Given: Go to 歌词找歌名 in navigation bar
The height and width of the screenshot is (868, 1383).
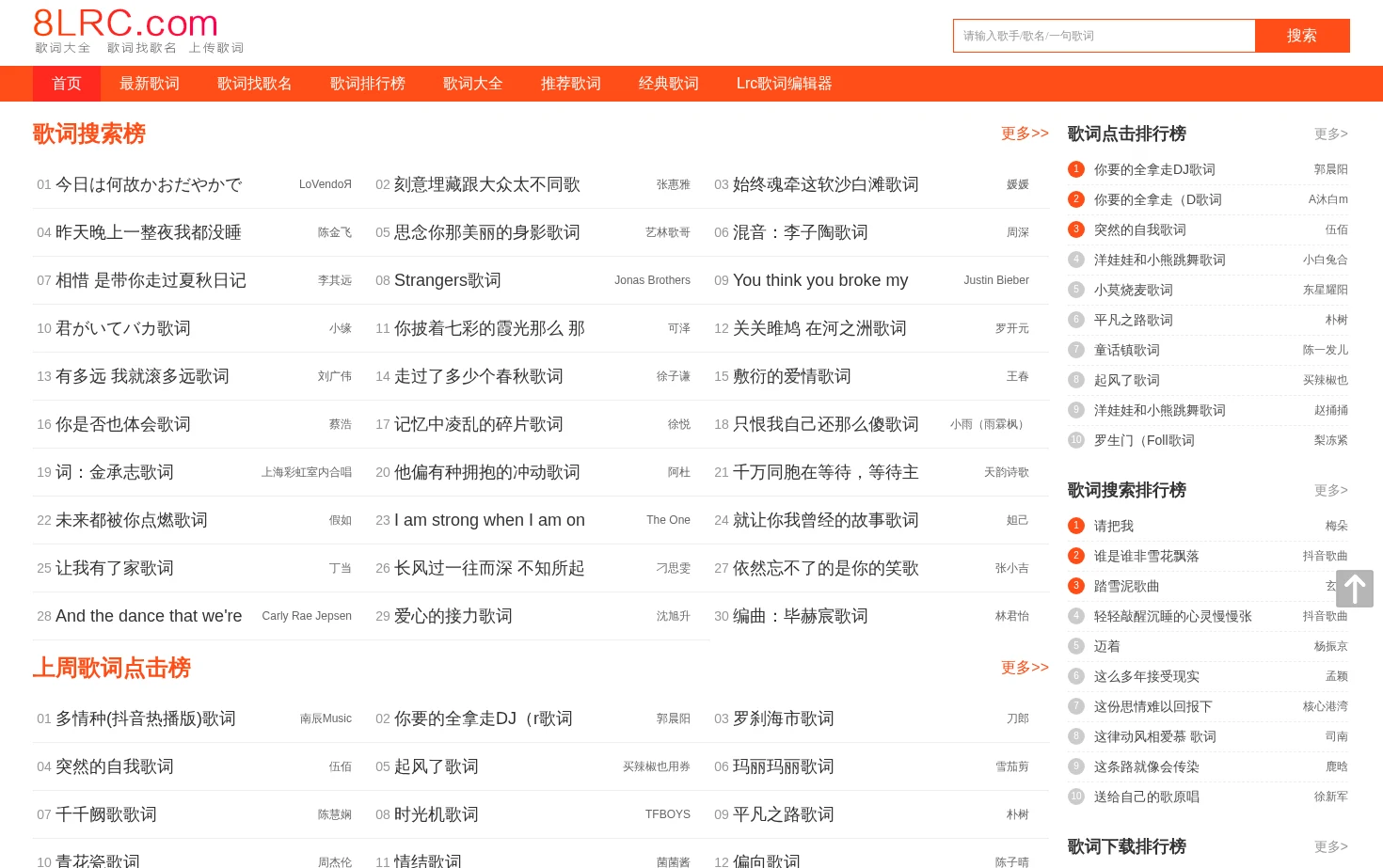Looking at the screenshot, I should coord(255,84).
